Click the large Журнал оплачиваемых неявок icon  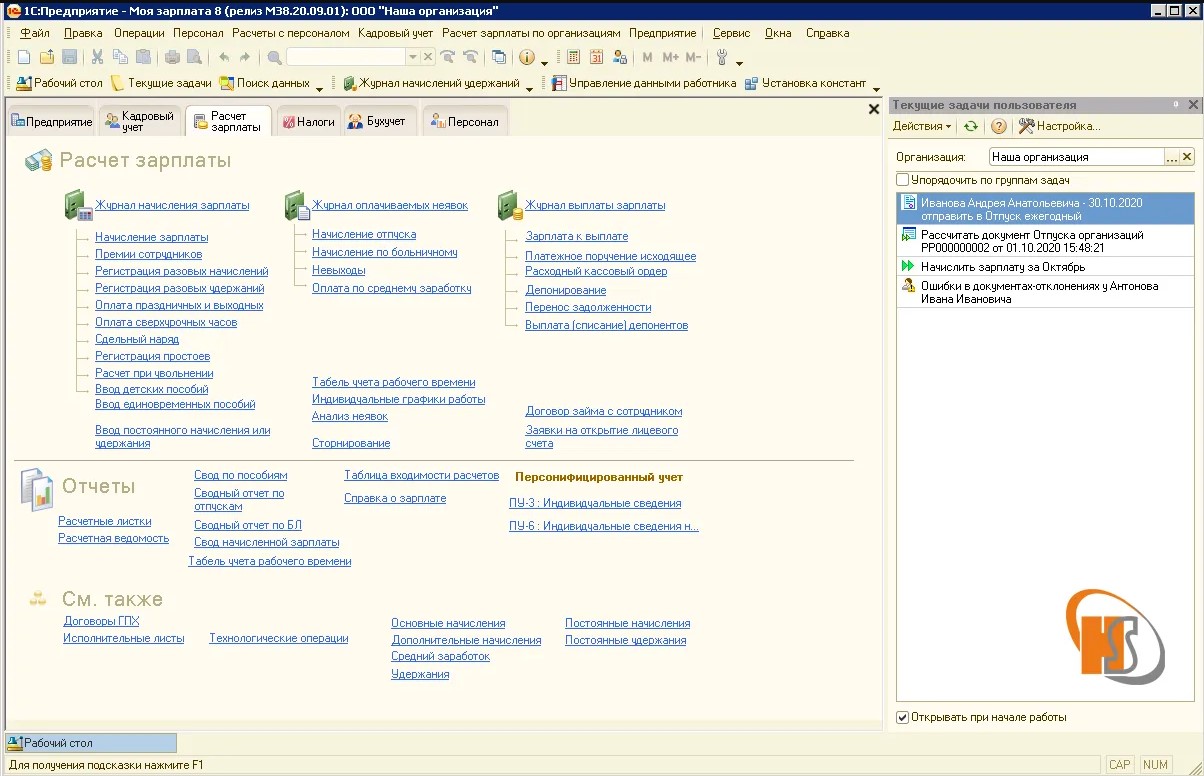(297, 205)
